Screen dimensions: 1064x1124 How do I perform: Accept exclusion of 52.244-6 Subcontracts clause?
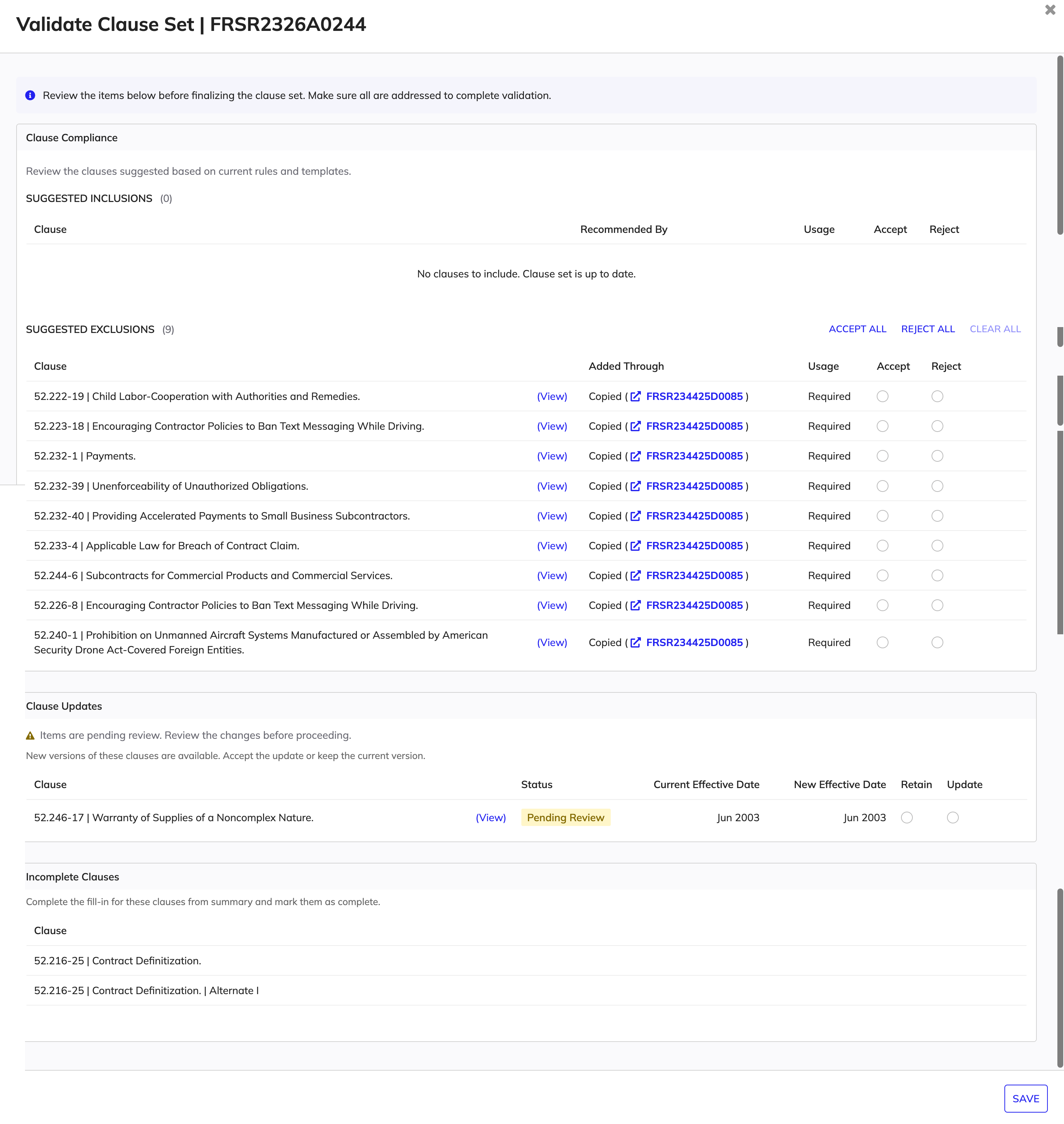tap(883, 575)
